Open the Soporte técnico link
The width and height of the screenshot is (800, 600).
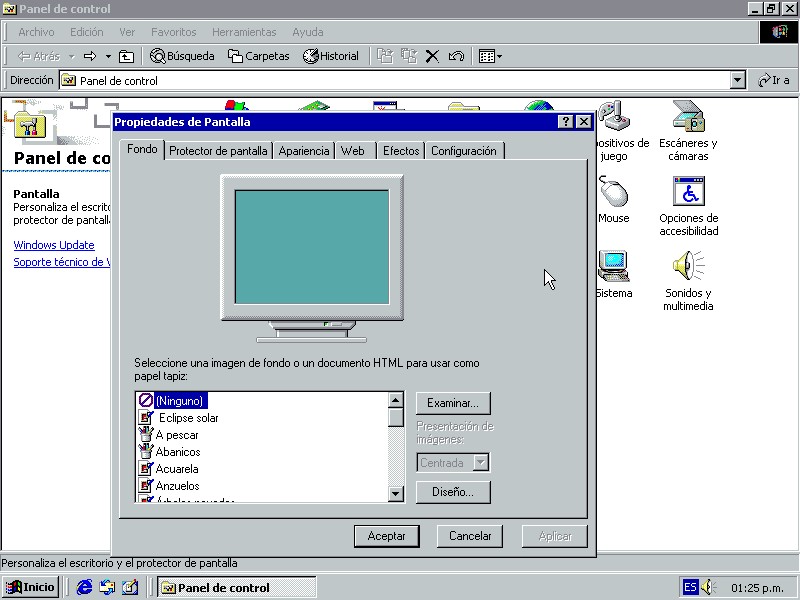click(x=62, y=262)
